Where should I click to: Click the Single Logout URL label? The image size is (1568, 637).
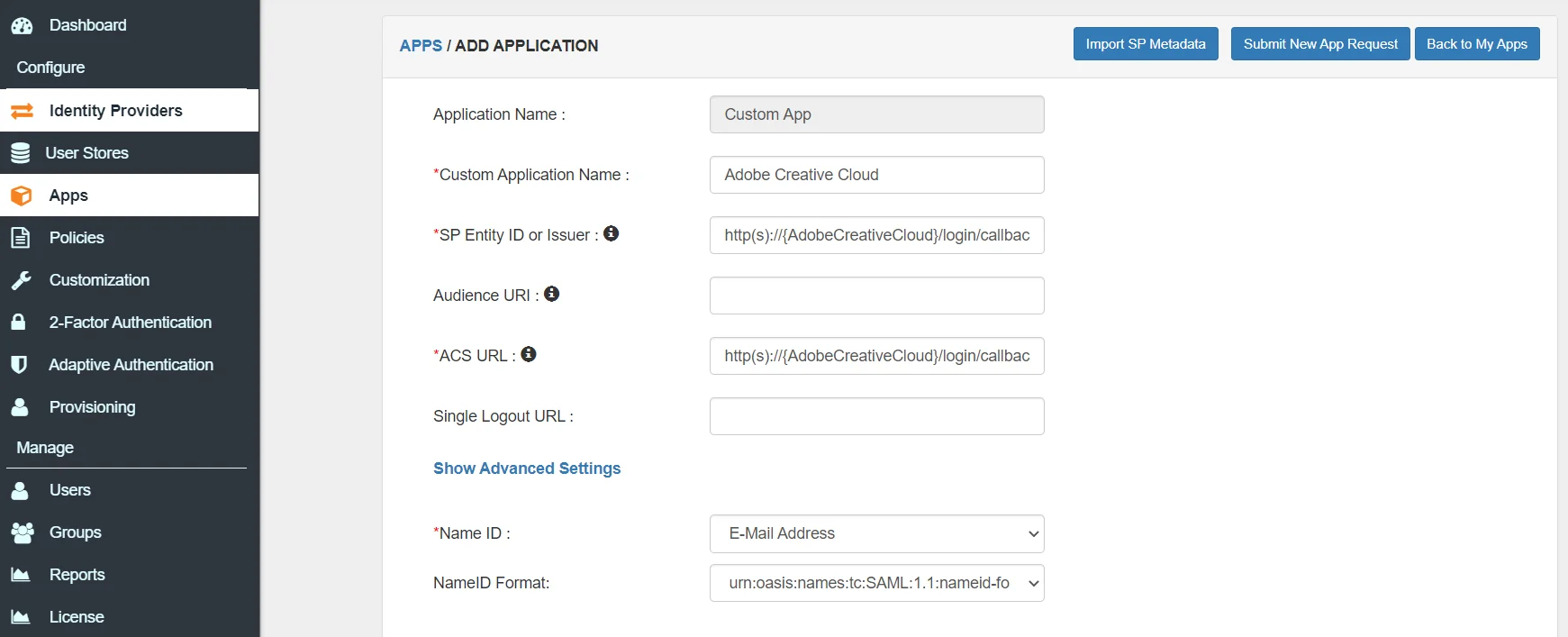pos(503,416)
